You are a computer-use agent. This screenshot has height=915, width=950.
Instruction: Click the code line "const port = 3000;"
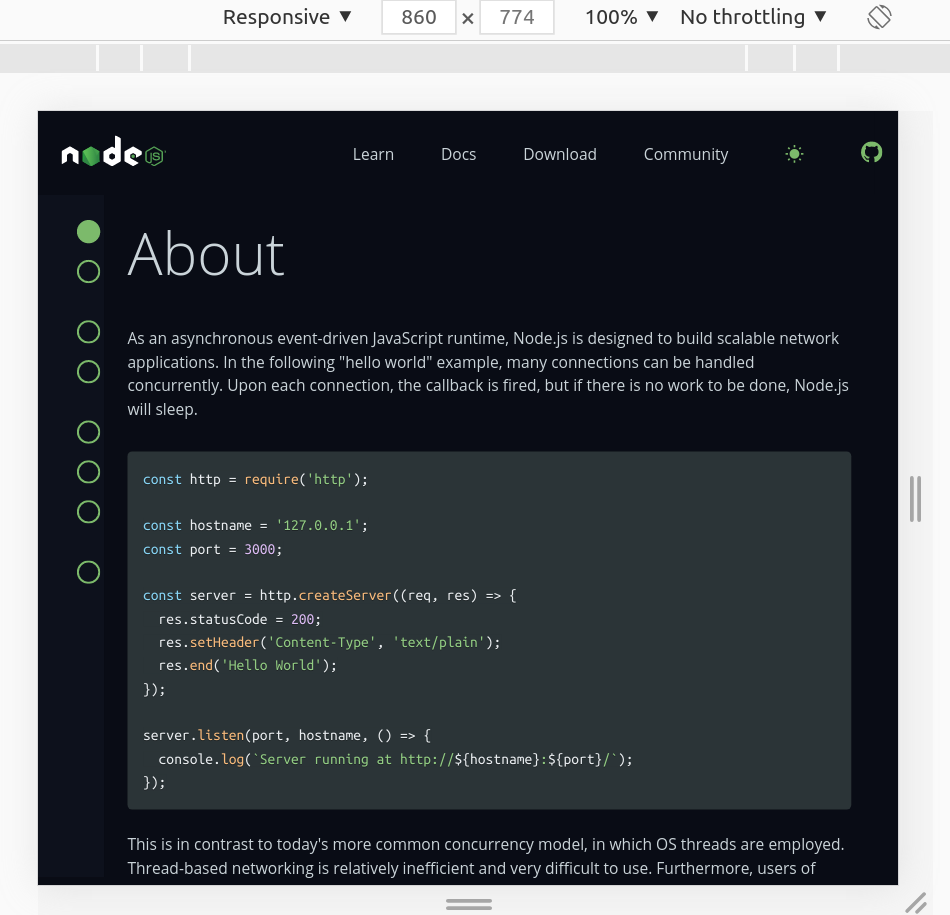(213, 550)
